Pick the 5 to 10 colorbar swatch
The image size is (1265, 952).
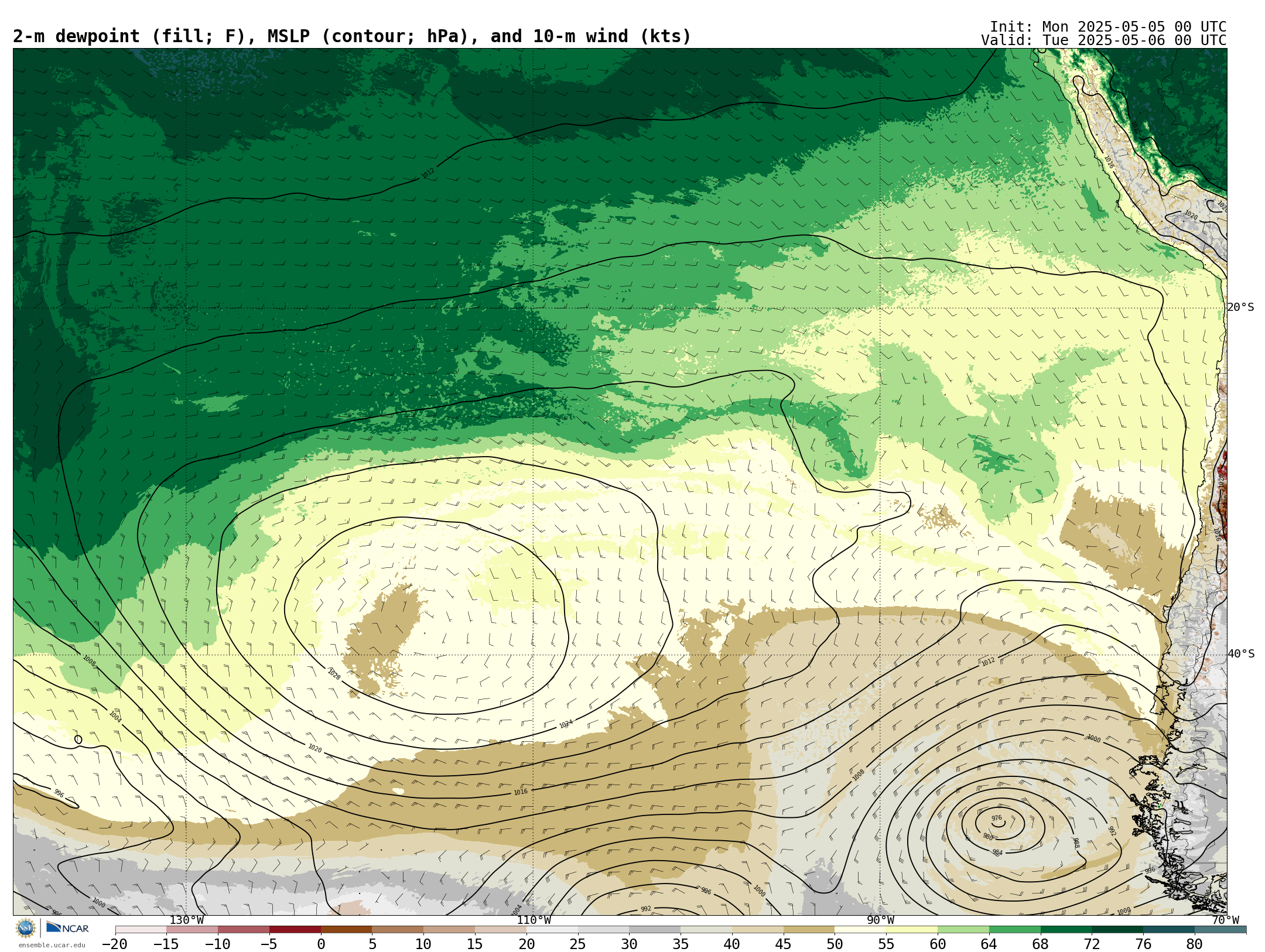tap(398, 930)
